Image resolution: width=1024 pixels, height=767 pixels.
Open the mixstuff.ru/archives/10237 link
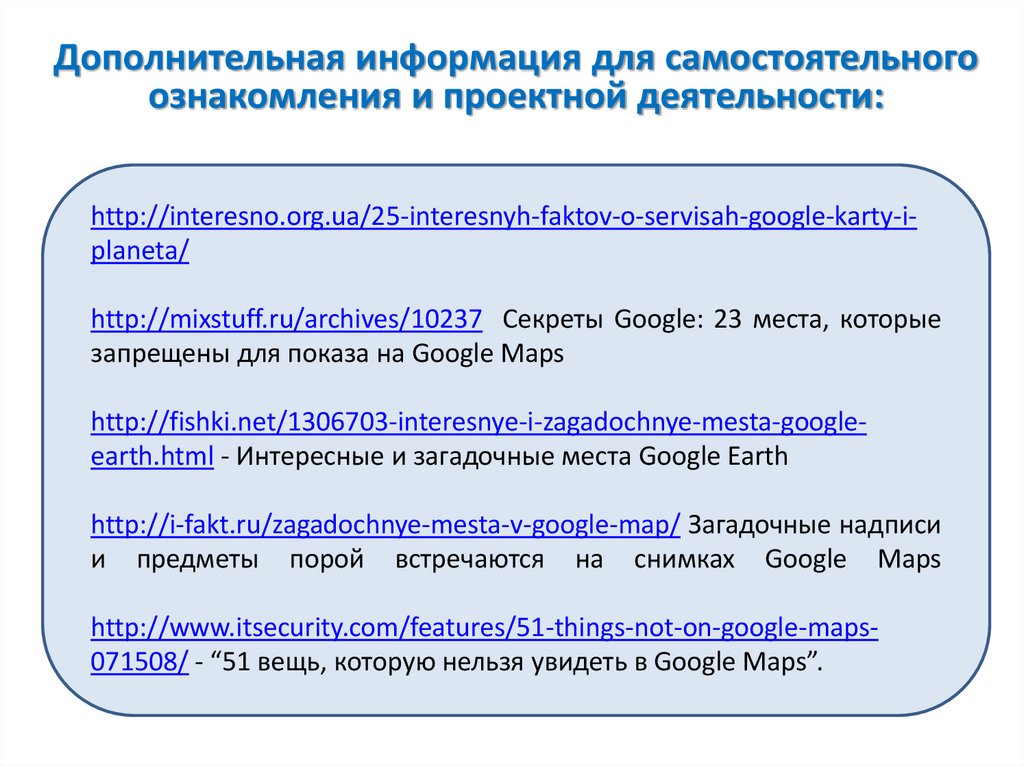287,319
